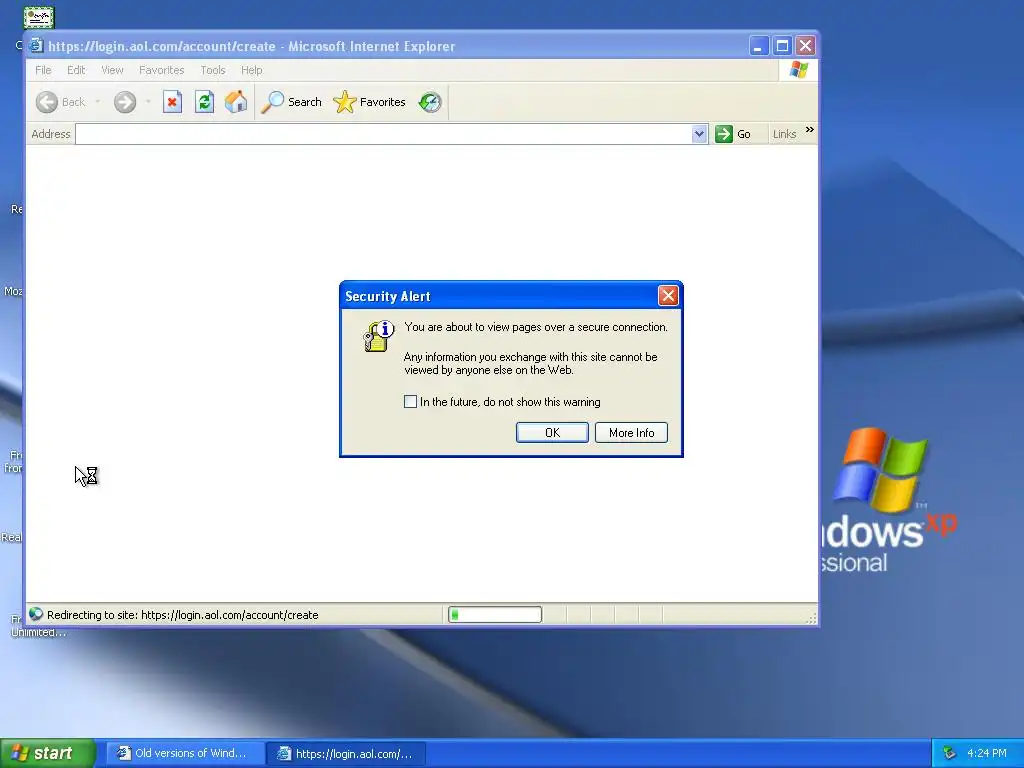Open the Favorites menu
Image resolution: width=1024 pixels, height=768 pixels.
(161, 70)
